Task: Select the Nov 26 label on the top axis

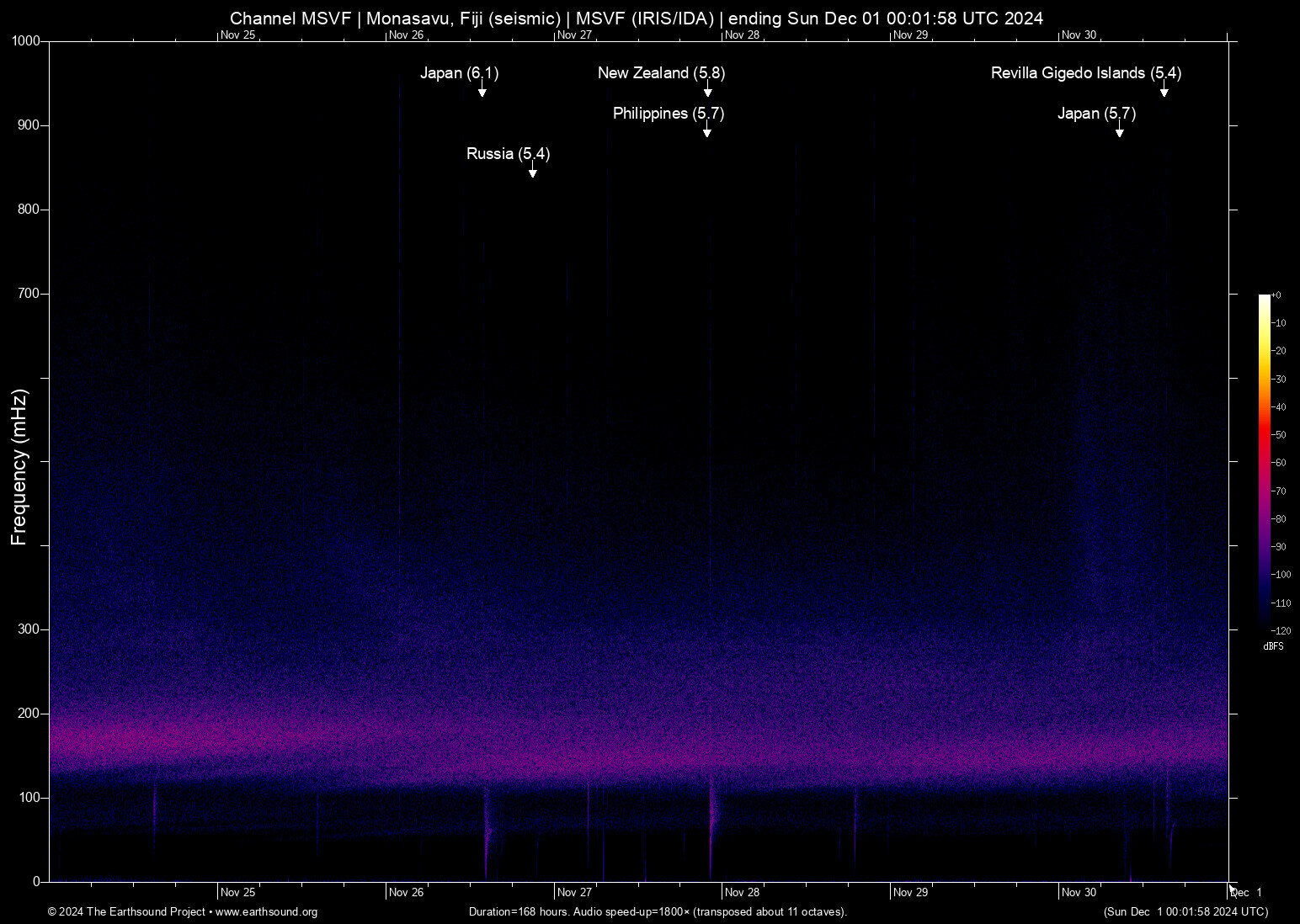Action: tap(406, 35)
